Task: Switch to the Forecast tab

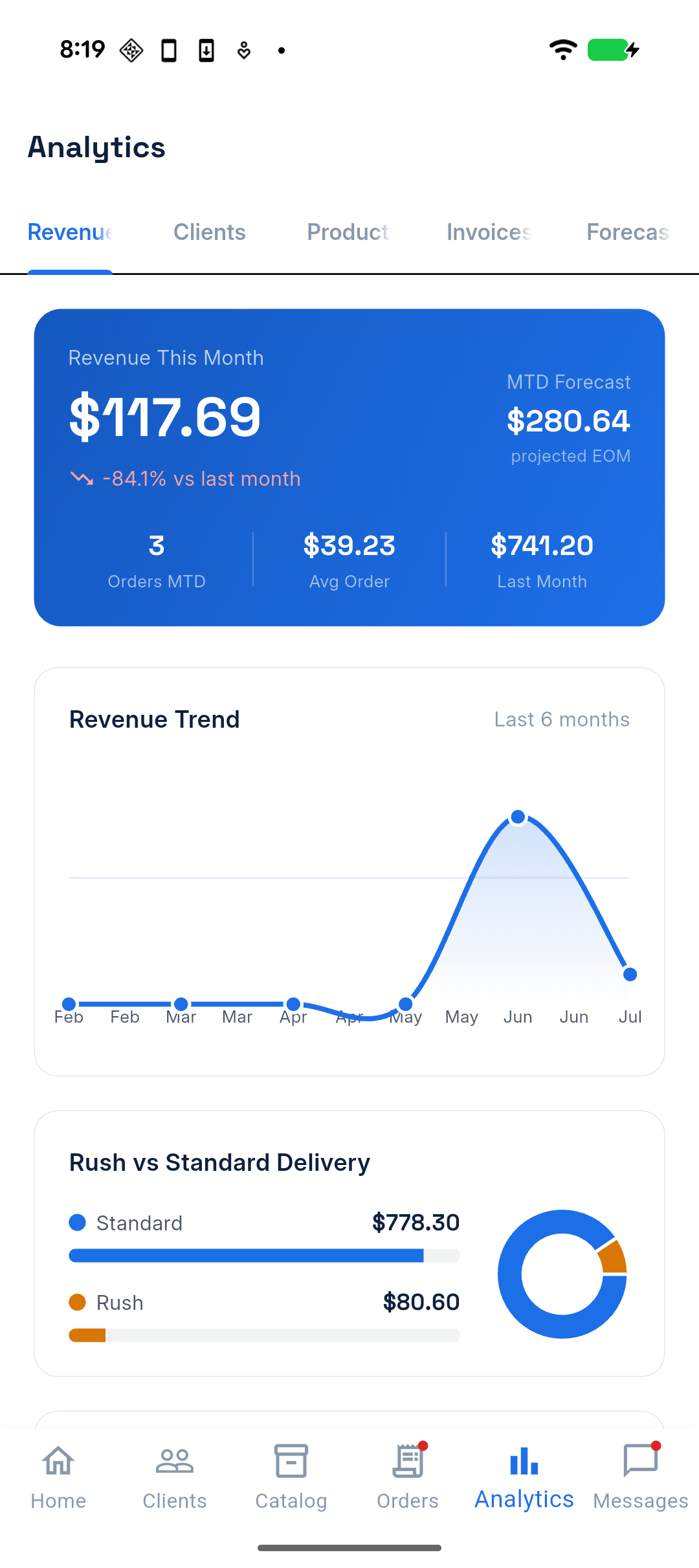Action: pyautogui.click(x=628, y=232)
